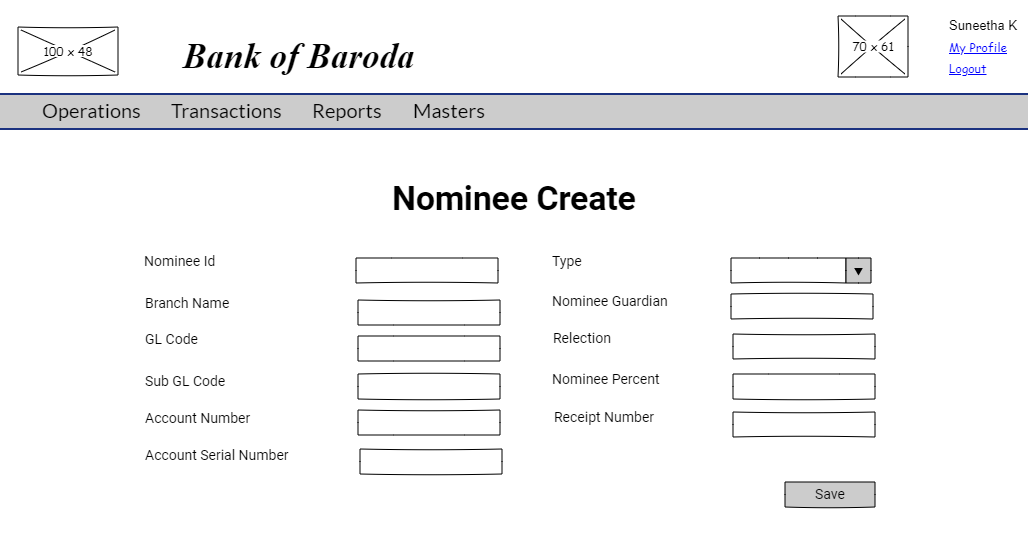
Task: Expand the dropdown arrow in right column
Action: 858,271
